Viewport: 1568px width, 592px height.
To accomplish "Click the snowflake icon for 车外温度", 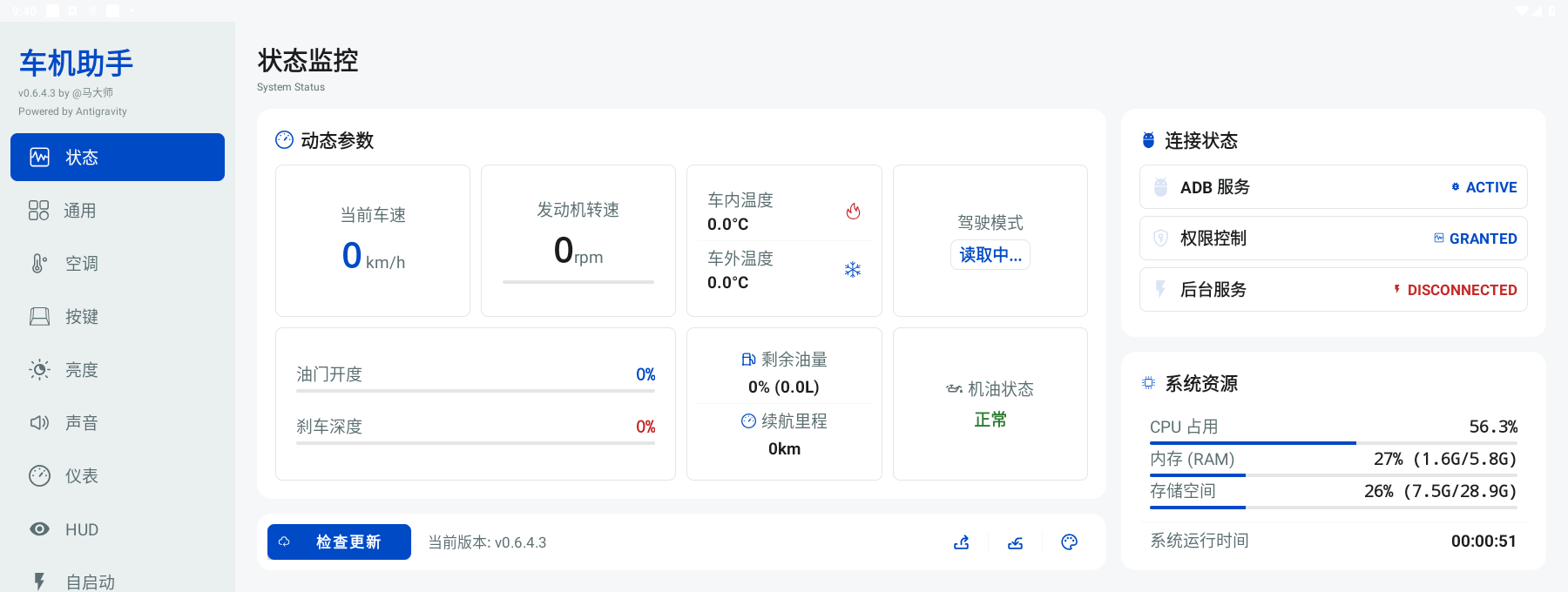I will [x=853, y=270].
